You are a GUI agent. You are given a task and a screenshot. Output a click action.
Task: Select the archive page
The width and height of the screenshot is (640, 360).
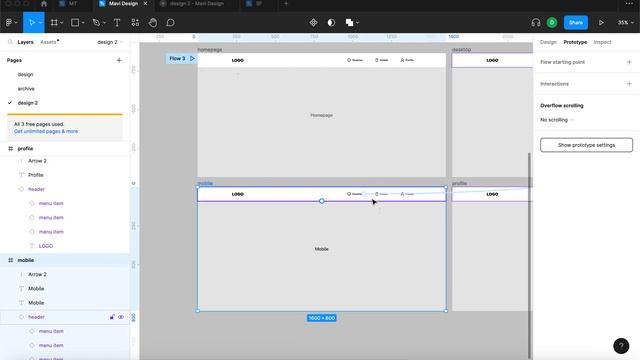point(26,89)
